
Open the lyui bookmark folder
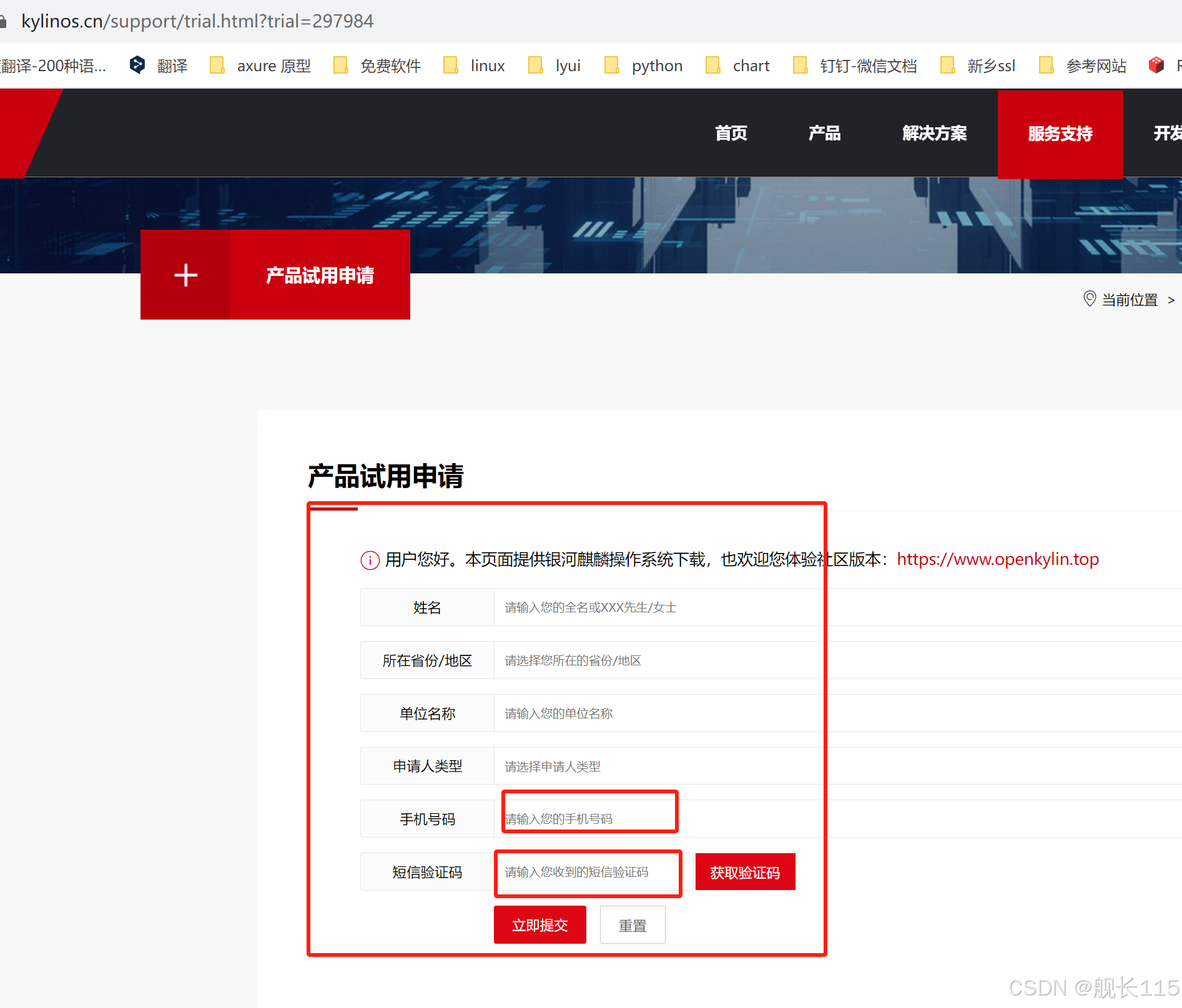554,66
